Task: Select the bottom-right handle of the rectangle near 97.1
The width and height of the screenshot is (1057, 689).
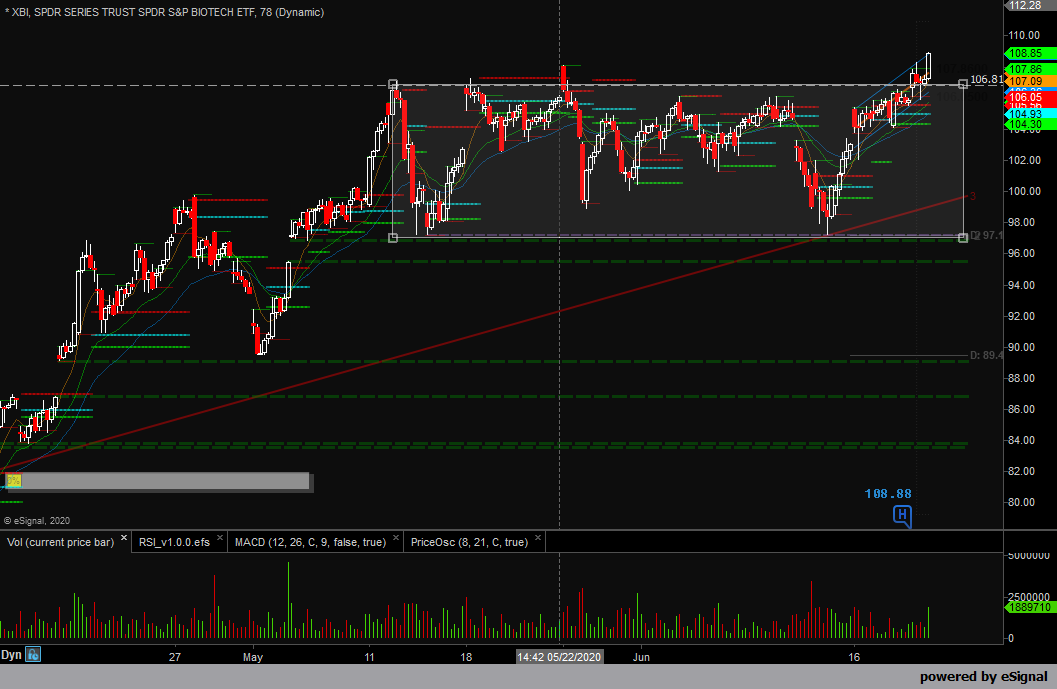Action: pyautogui.click(x=963, y=237)
